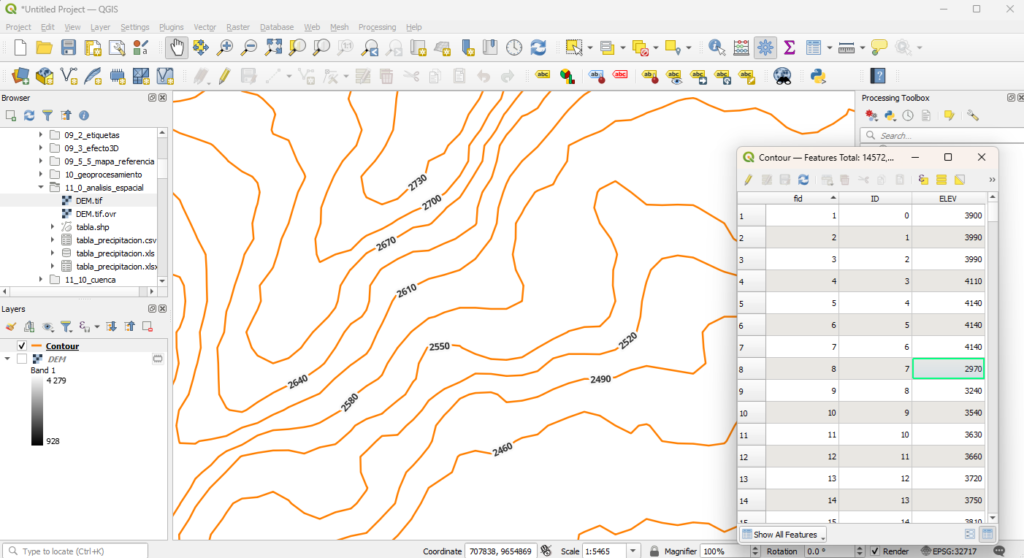Click the Save Project icon

(x=68, y=47)
